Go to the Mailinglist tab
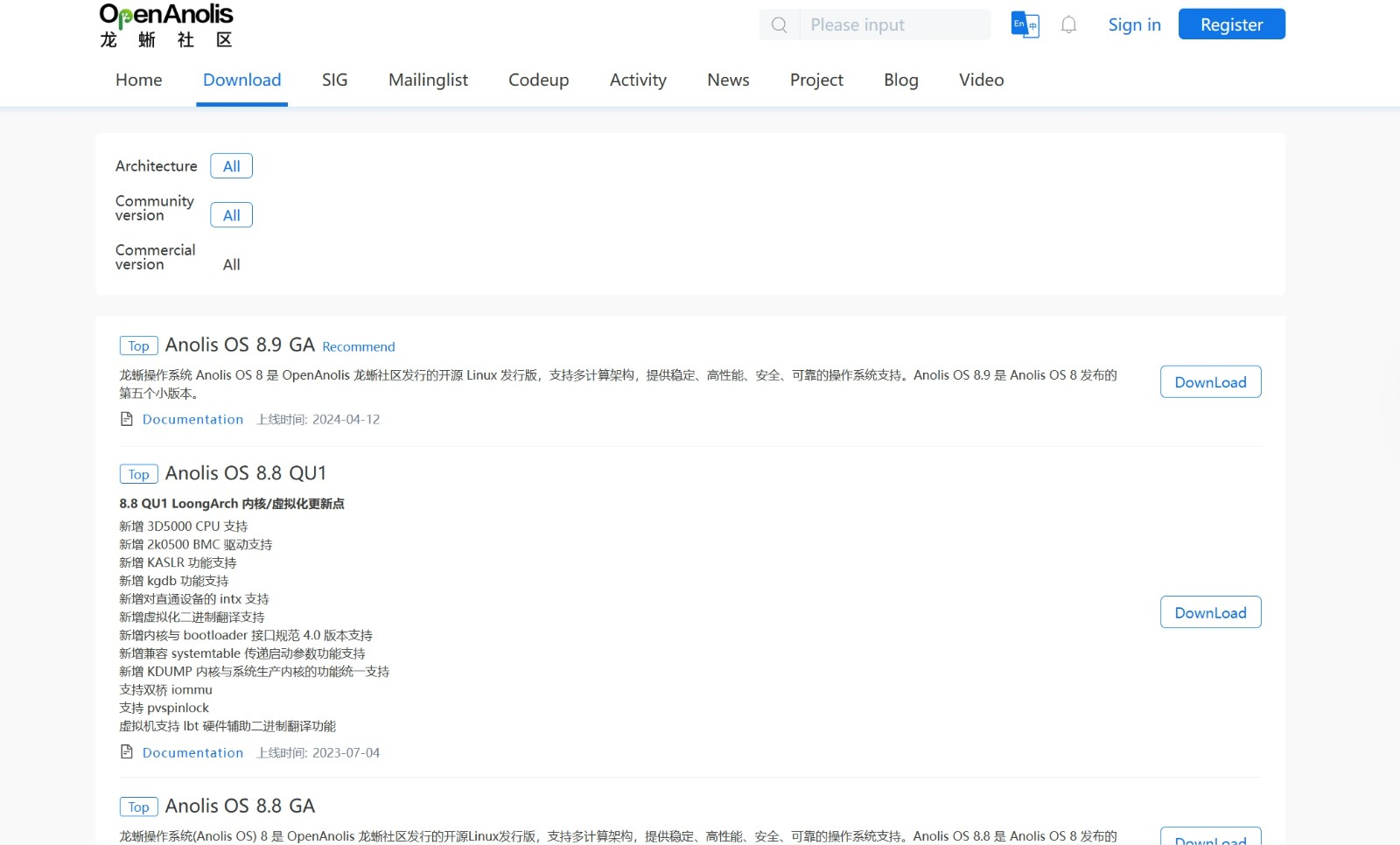Viewport: 1400px width, 845px height. (x=428, y=80)
